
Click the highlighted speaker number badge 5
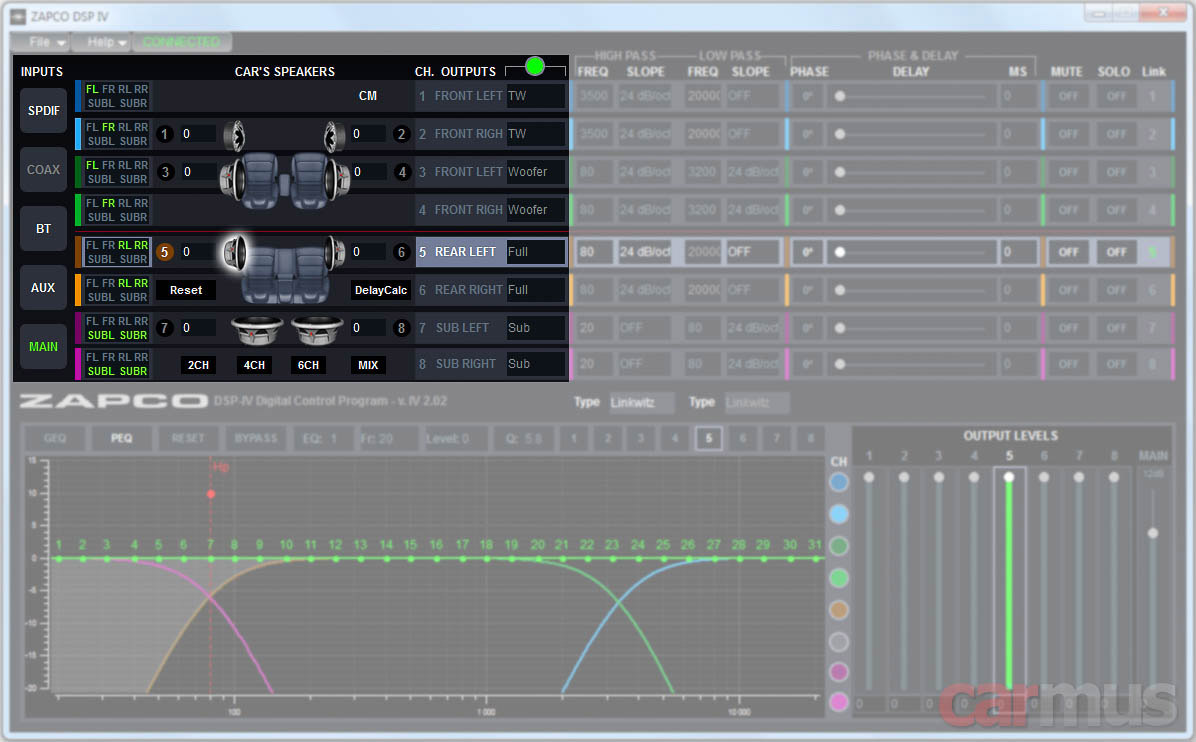[x=165, y=252]
